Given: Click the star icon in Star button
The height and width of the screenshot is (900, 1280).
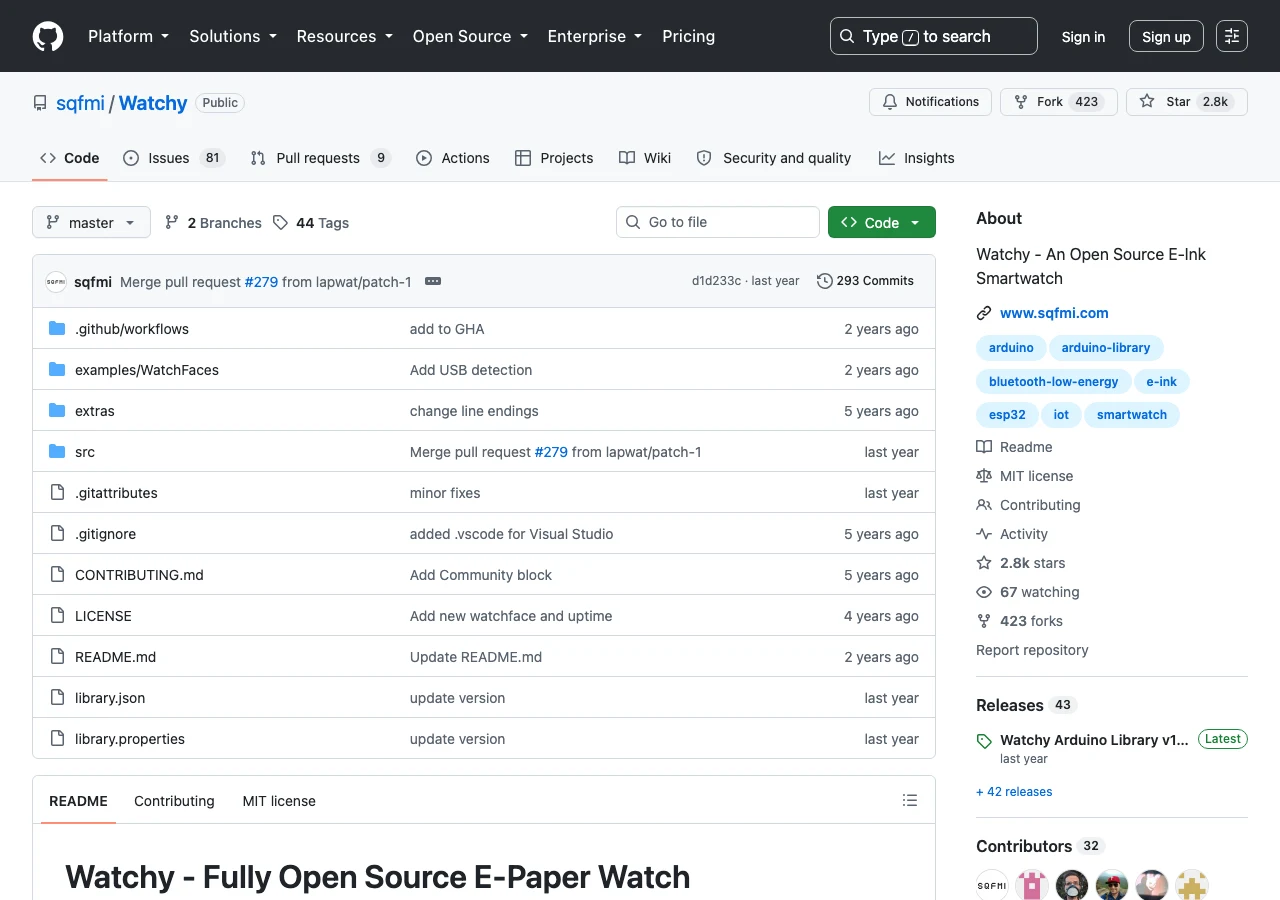Looking at the screenshot, I should tap(1147, 102).
